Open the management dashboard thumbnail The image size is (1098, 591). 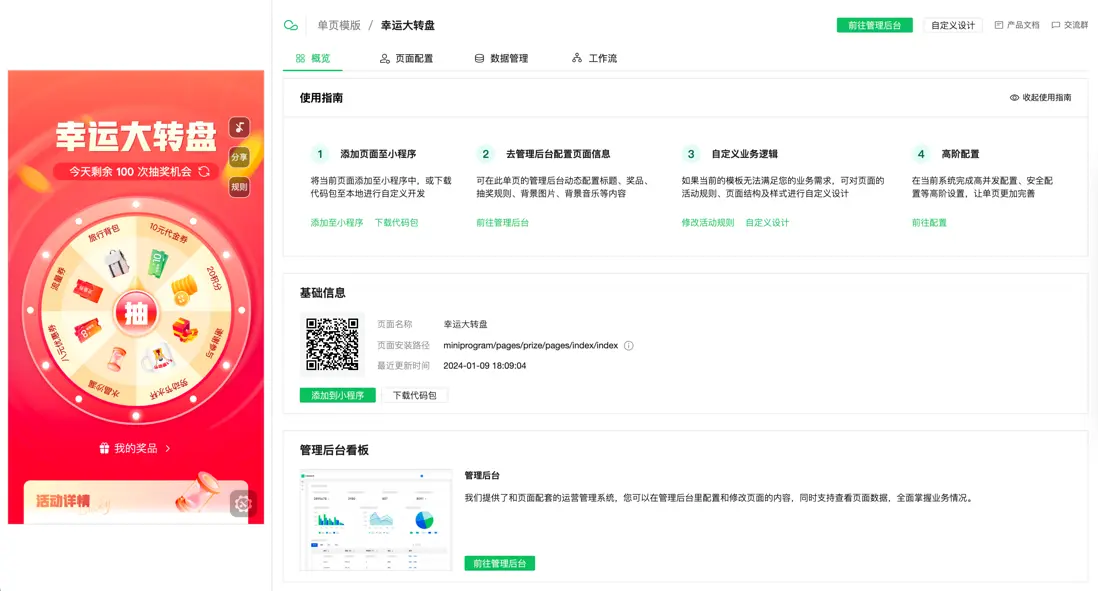coord(376,520)
